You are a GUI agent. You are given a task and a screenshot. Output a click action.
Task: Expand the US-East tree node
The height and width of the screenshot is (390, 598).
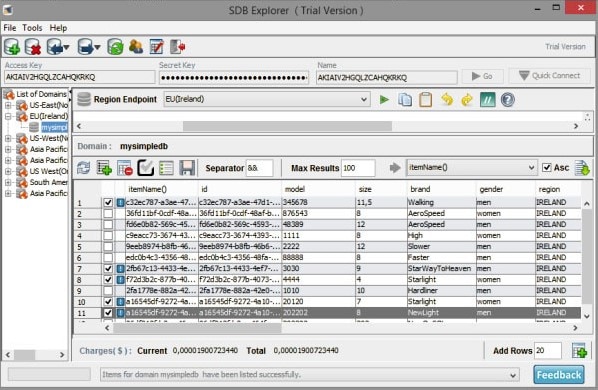8,105
